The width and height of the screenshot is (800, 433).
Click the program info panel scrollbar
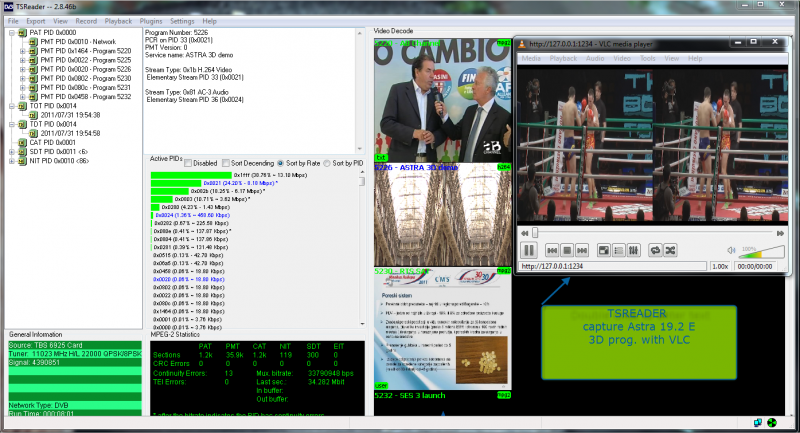(x=359, y=91)
